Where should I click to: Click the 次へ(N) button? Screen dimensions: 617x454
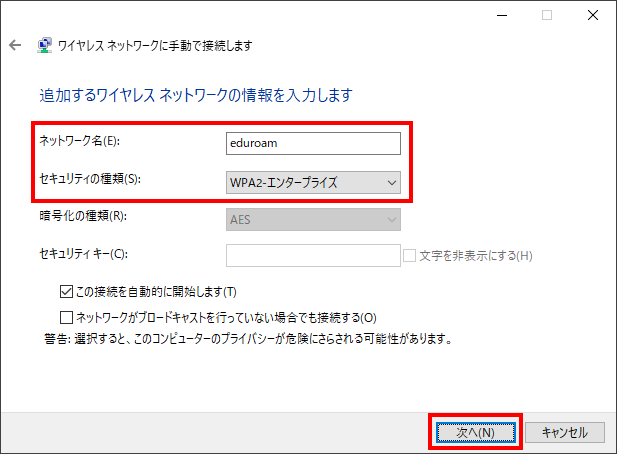pos(475,432)
